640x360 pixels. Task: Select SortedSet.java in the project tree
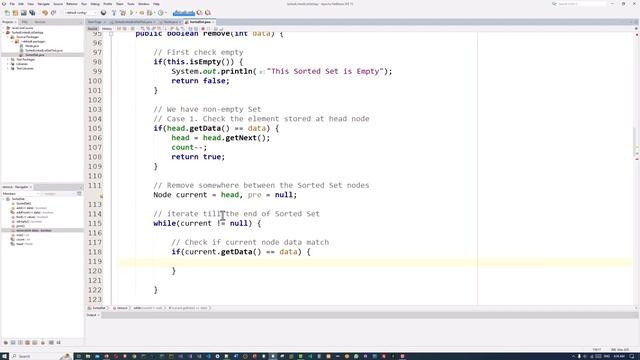[x=34, y=55]
